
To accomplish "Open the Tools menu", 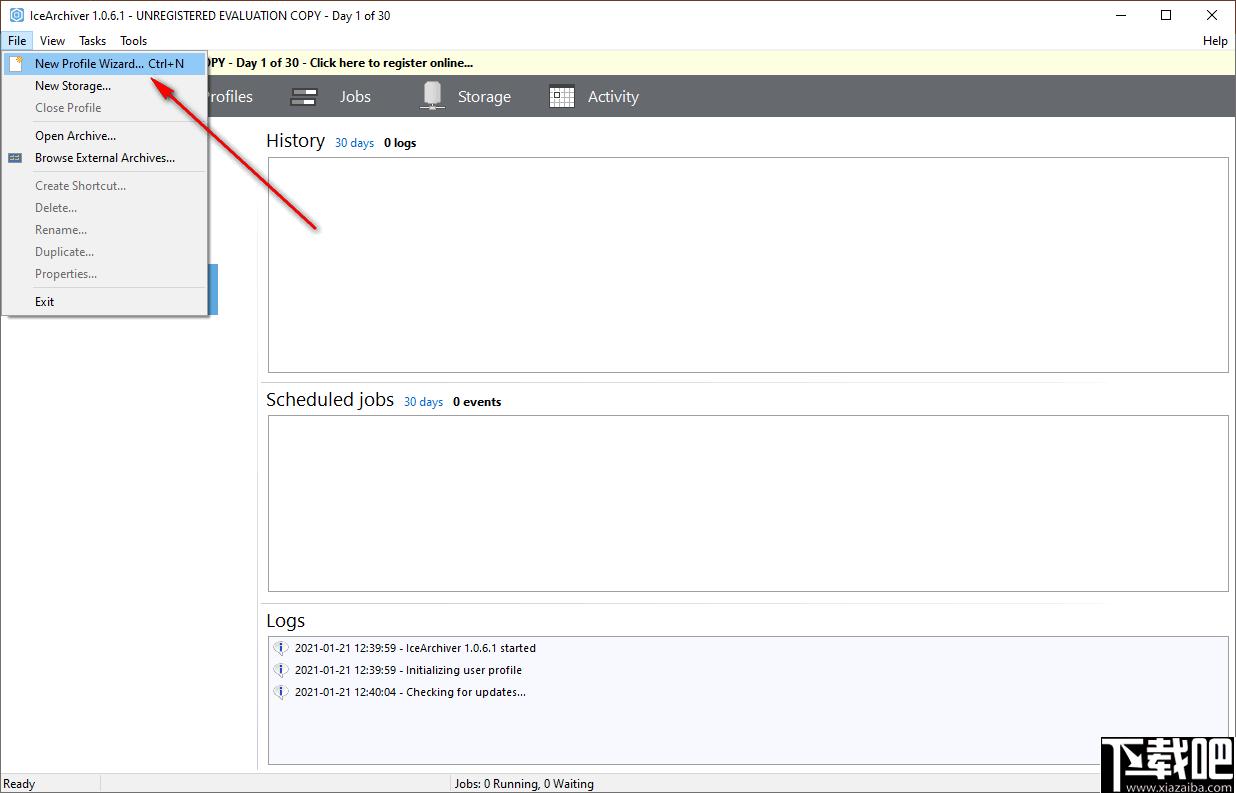I will [134, 41].
